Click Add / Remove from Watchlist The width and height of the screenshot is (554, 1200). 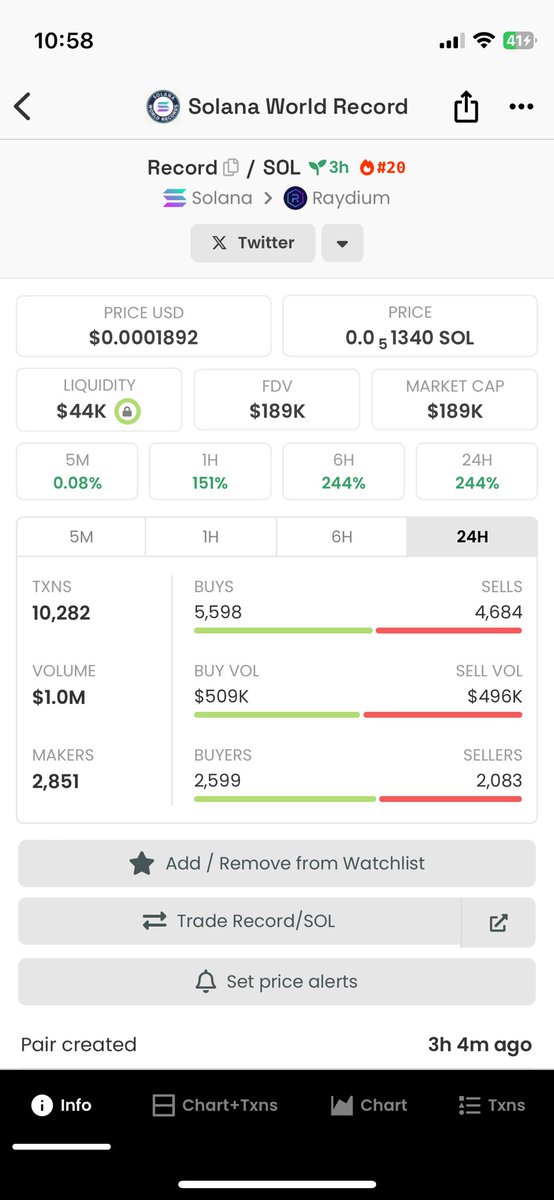click(x=277, y=863)
